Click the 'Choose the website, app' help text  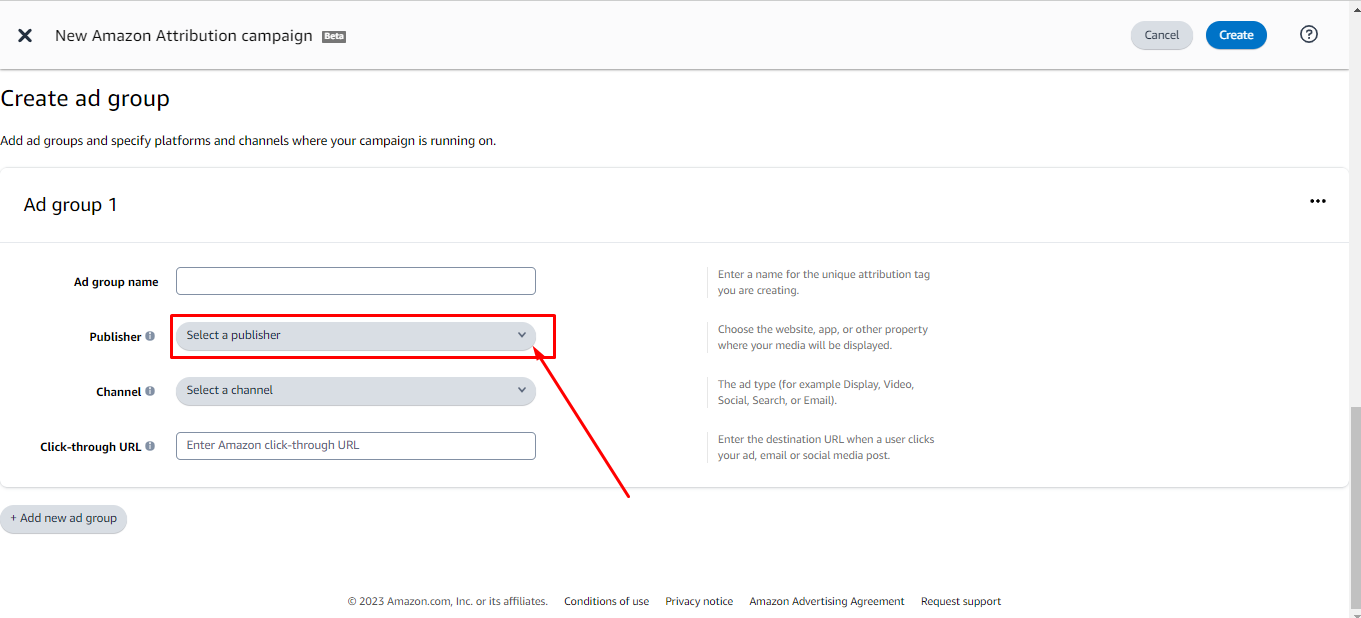click(x=823, y=337)
